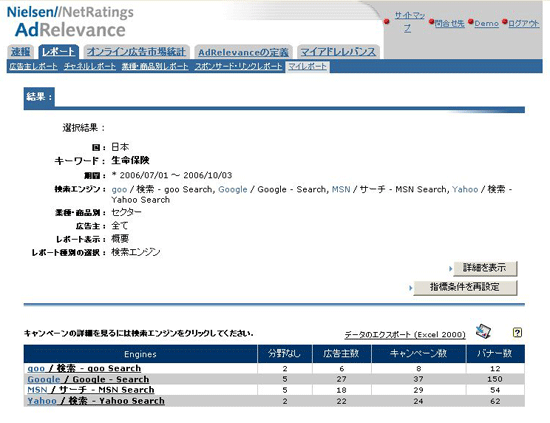Open Google link in search engine summary
The width and height of the screenshot is (550, 423).
coord(233,189)
